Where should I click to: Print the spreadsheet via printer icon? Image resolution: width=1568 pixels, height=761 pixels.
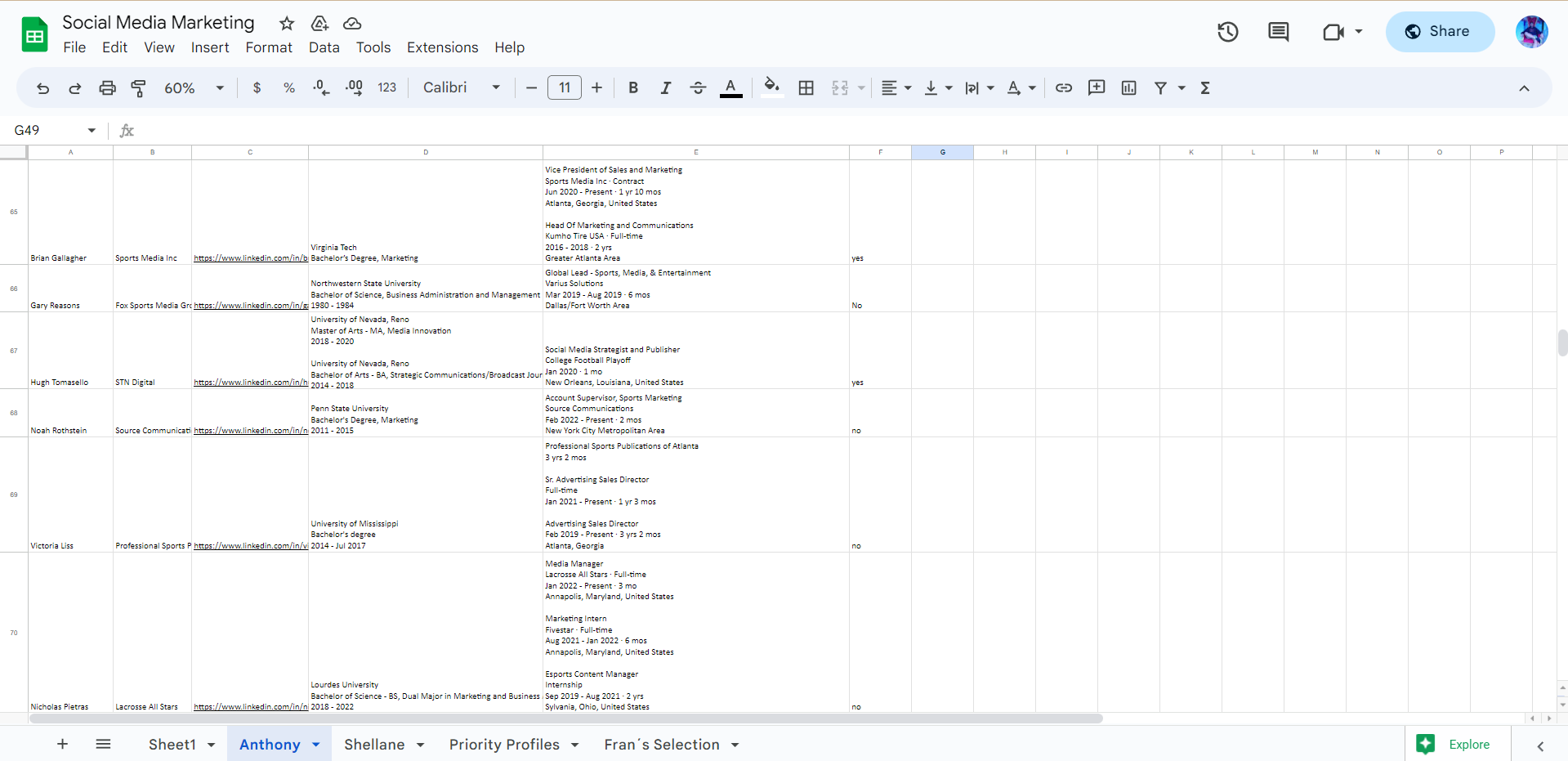107,88
